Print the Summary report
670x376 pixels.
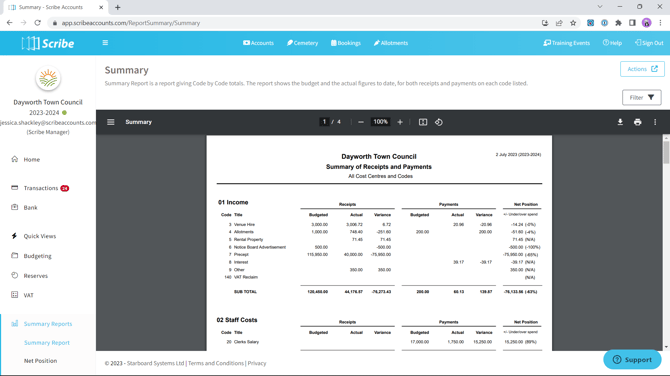pyautogui.click(x=638, y=122)
